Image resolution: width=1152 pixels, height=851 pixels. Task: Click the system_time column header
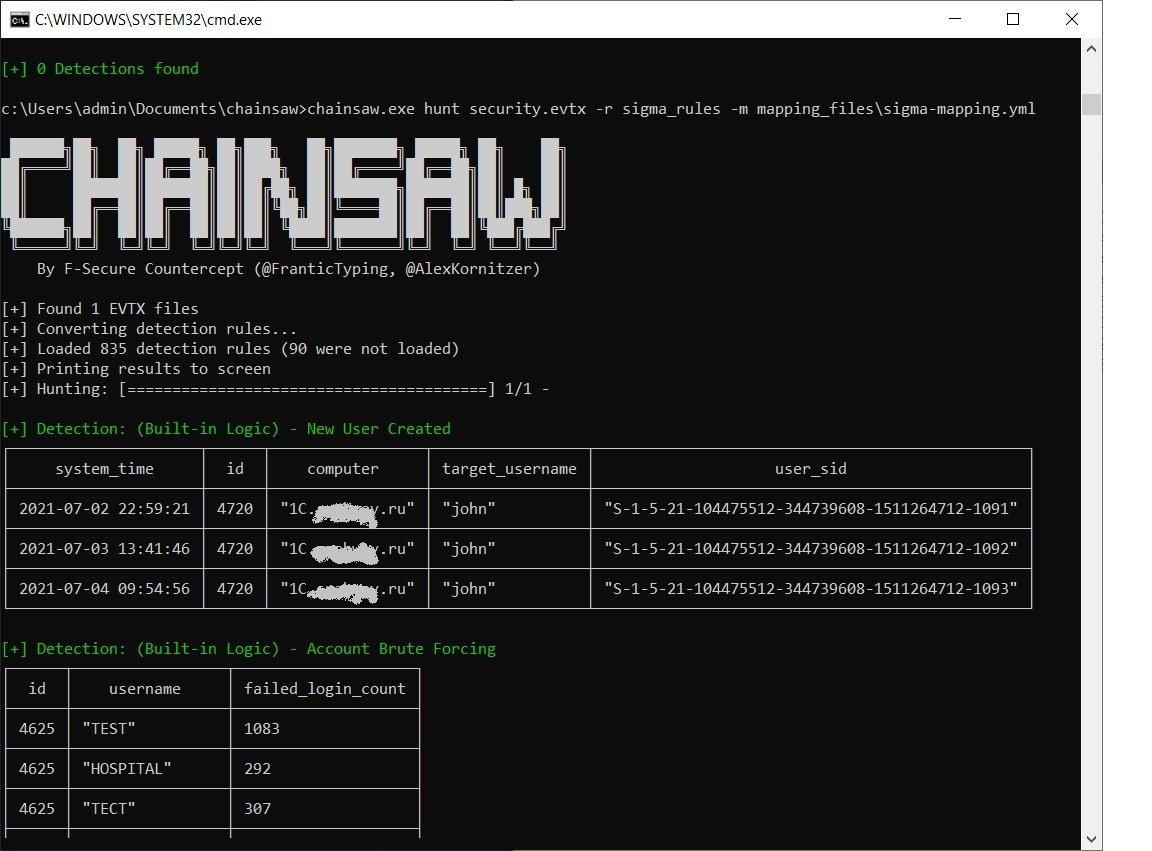[x=104, y=469]
